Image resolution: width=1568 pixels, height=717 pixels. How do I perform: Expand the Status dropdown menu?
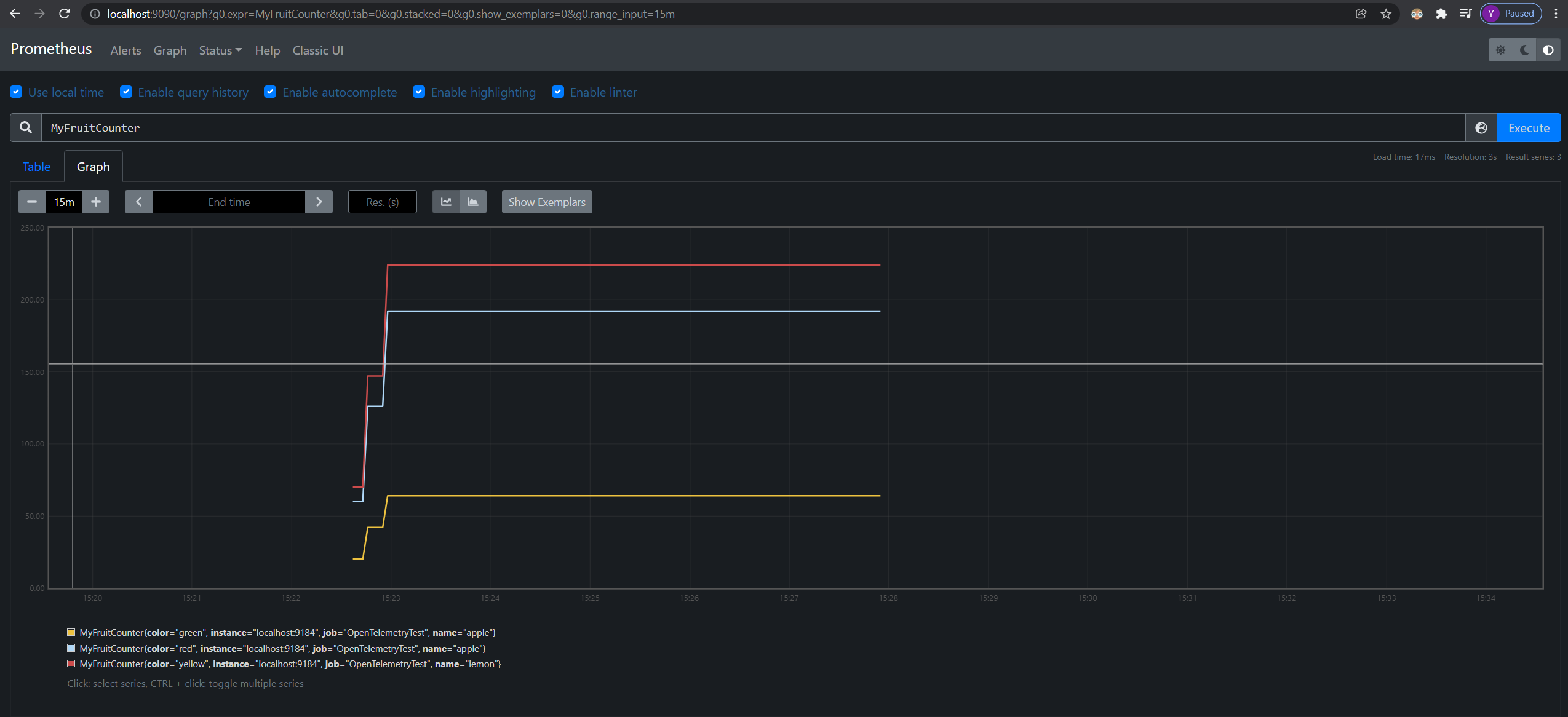[x=220, y=50]
